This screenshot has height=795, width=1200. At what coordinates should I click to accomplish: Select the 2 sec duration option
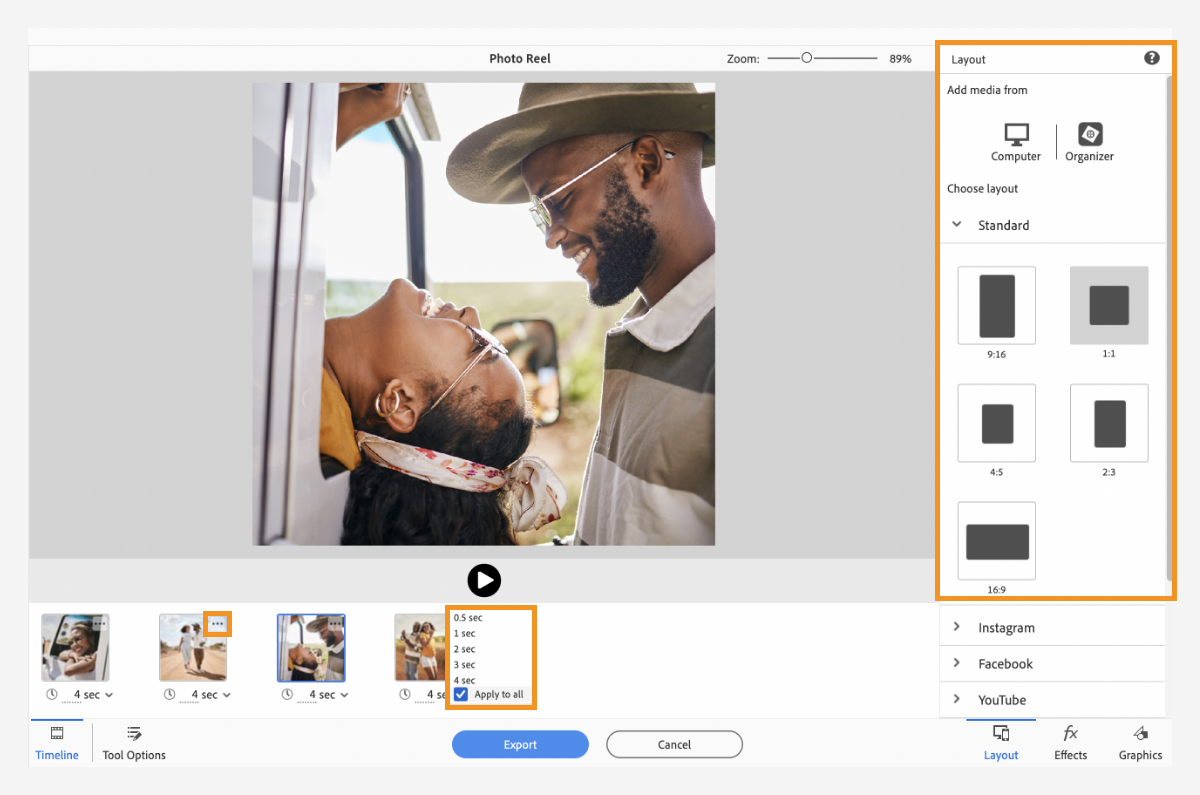(x=464, y=649)
